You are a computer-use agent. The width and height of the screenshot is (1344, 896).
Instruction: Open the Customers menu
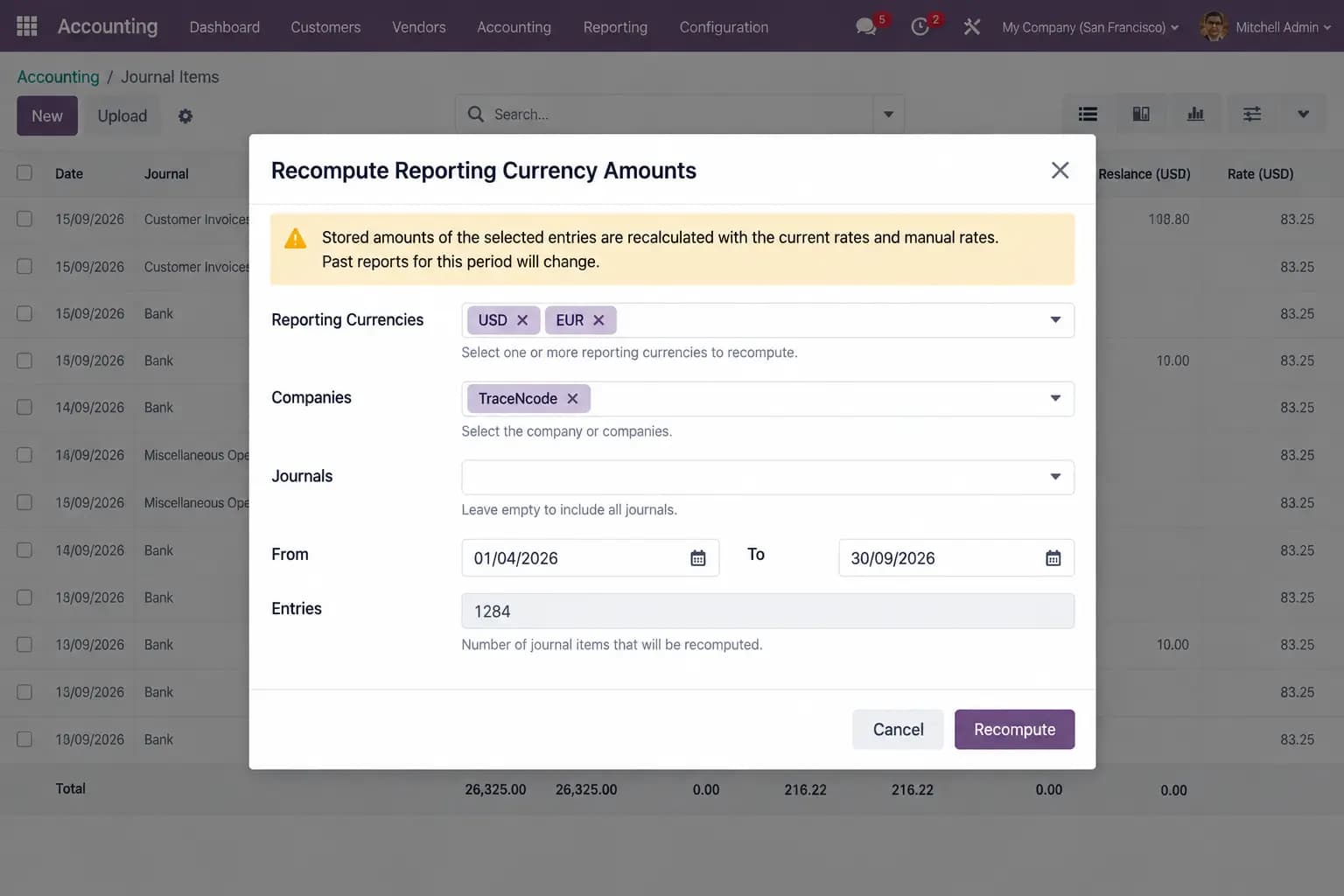[x=325, y=27]
